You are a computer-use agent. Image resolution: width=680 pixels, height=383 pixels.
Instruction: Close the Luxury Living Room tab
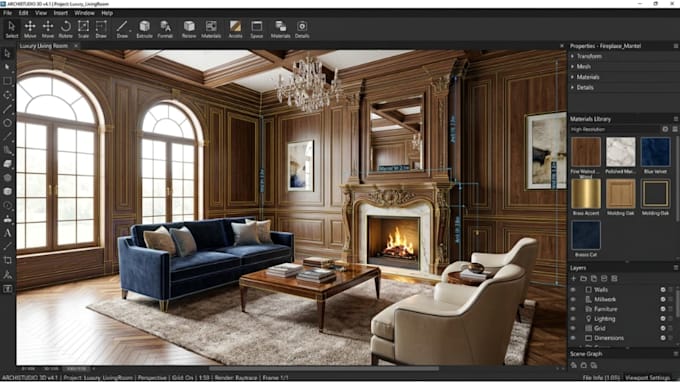76,46
